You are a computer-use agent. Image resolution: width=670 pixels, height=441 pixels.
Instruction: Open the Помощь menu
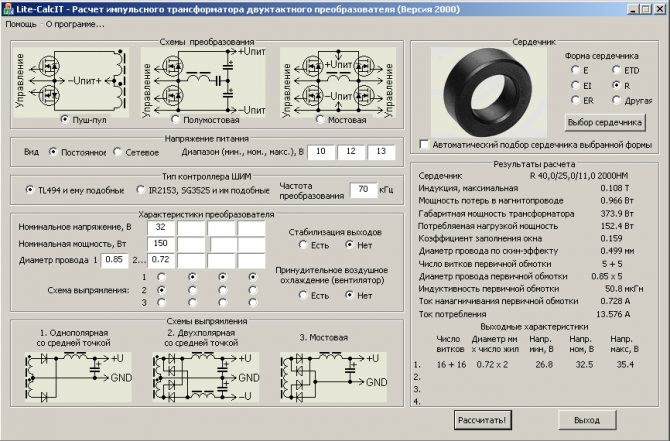(x=21, y=24)
